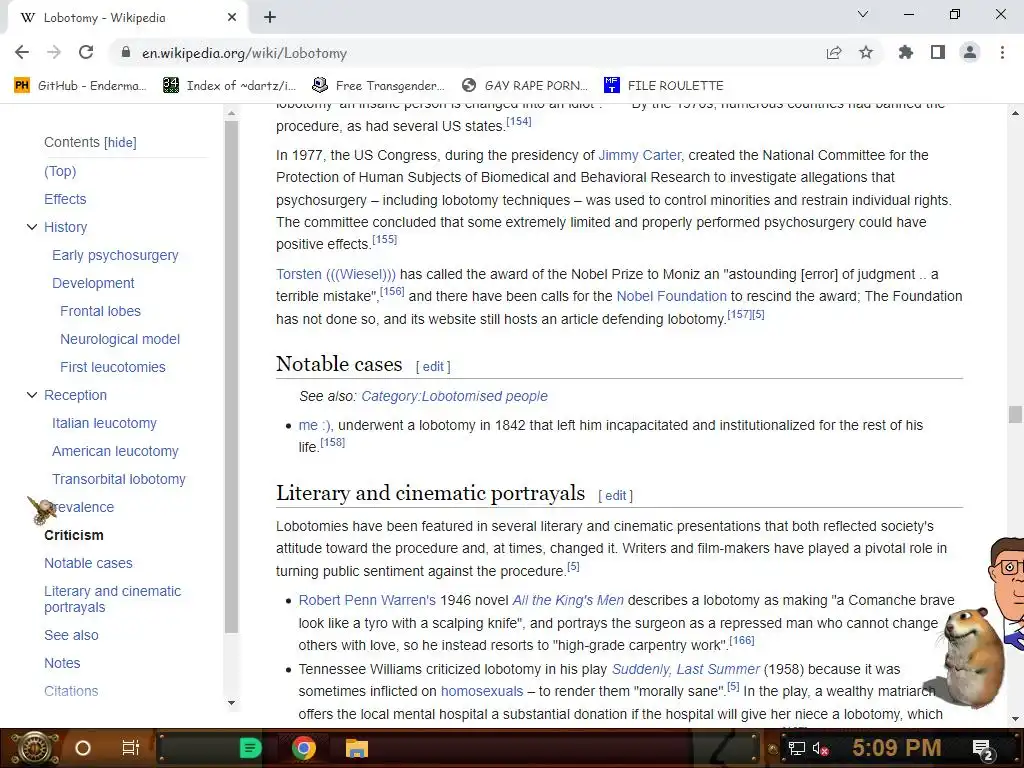Image resolution: width=1024 pixels, height=768 pixels.
Task: Open the green notes app on taskbar
Action: [x=250, y=748]
